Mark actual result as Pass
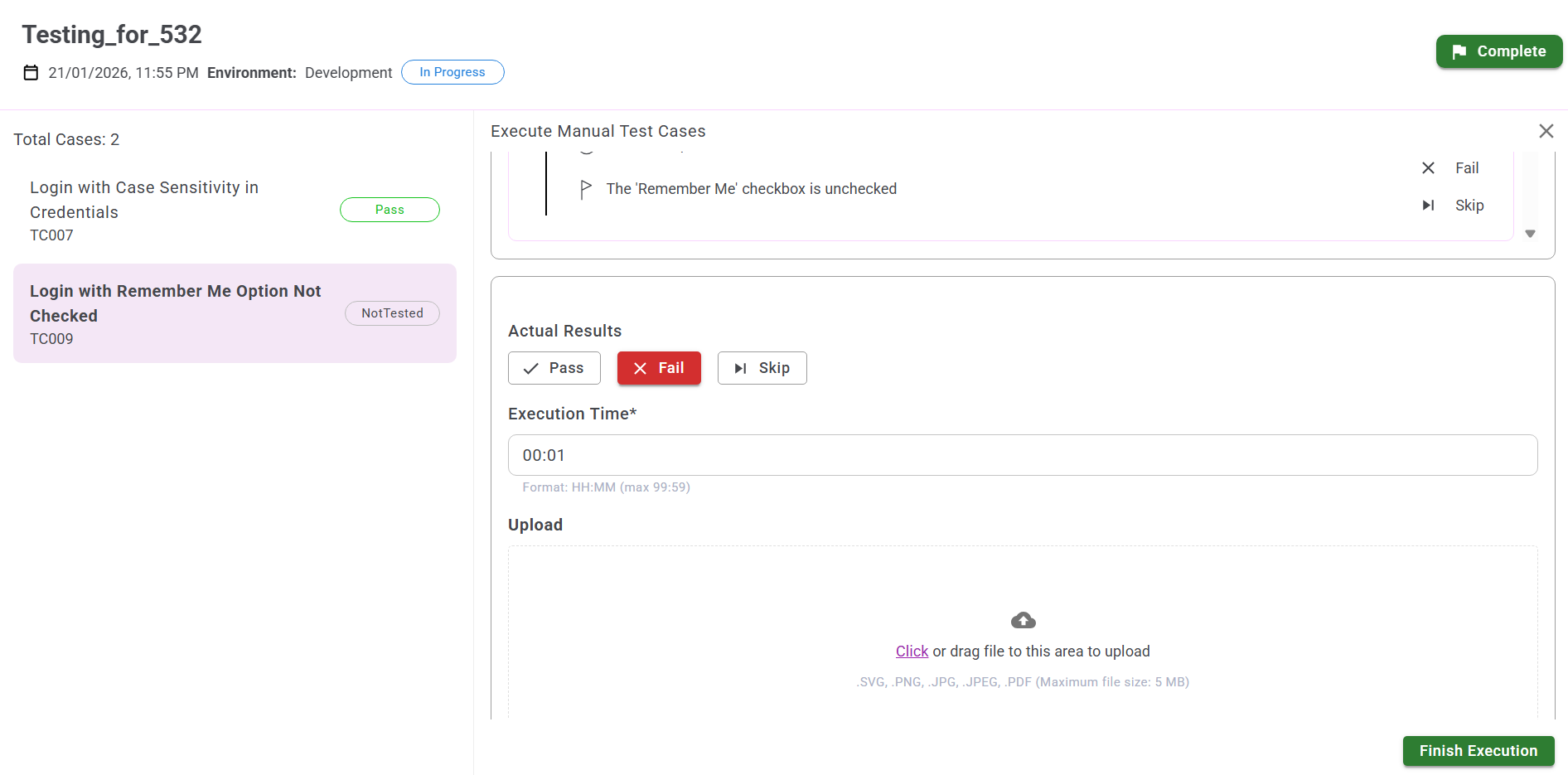This screenshot has width=1568, height=775. [554, 368]
